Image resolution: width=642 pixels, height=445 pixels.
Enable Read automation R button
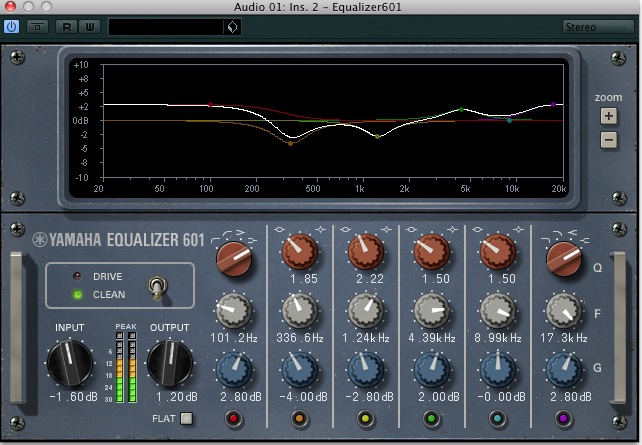point(66,27)
